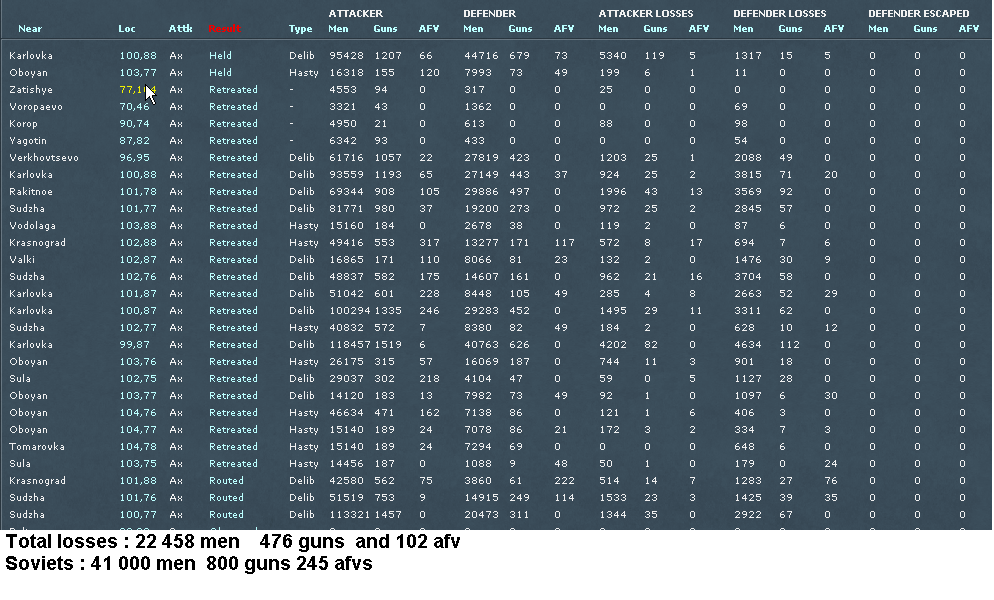The height and width of the screenshot is (600, 994).
Task: Click the red Result column header
Action: [224, 29]
